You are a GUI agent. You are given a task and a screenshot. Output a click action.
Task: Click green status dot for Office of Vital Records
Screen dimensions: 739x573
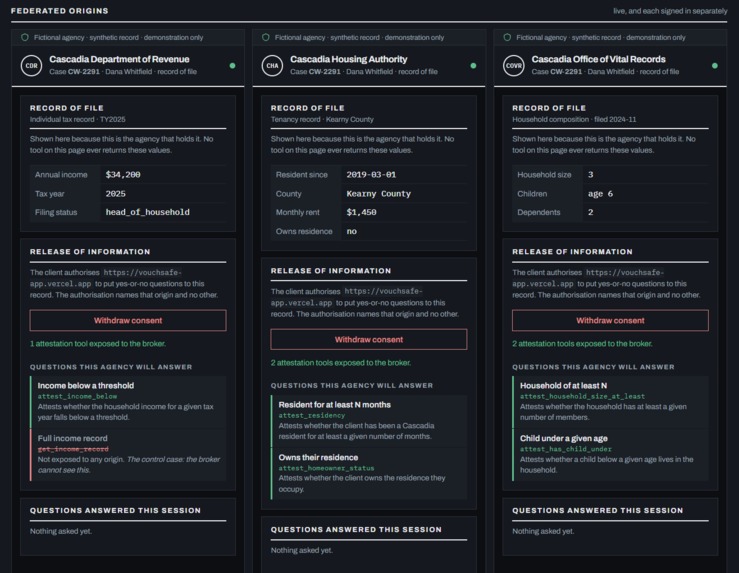click(x=715, y=65)
